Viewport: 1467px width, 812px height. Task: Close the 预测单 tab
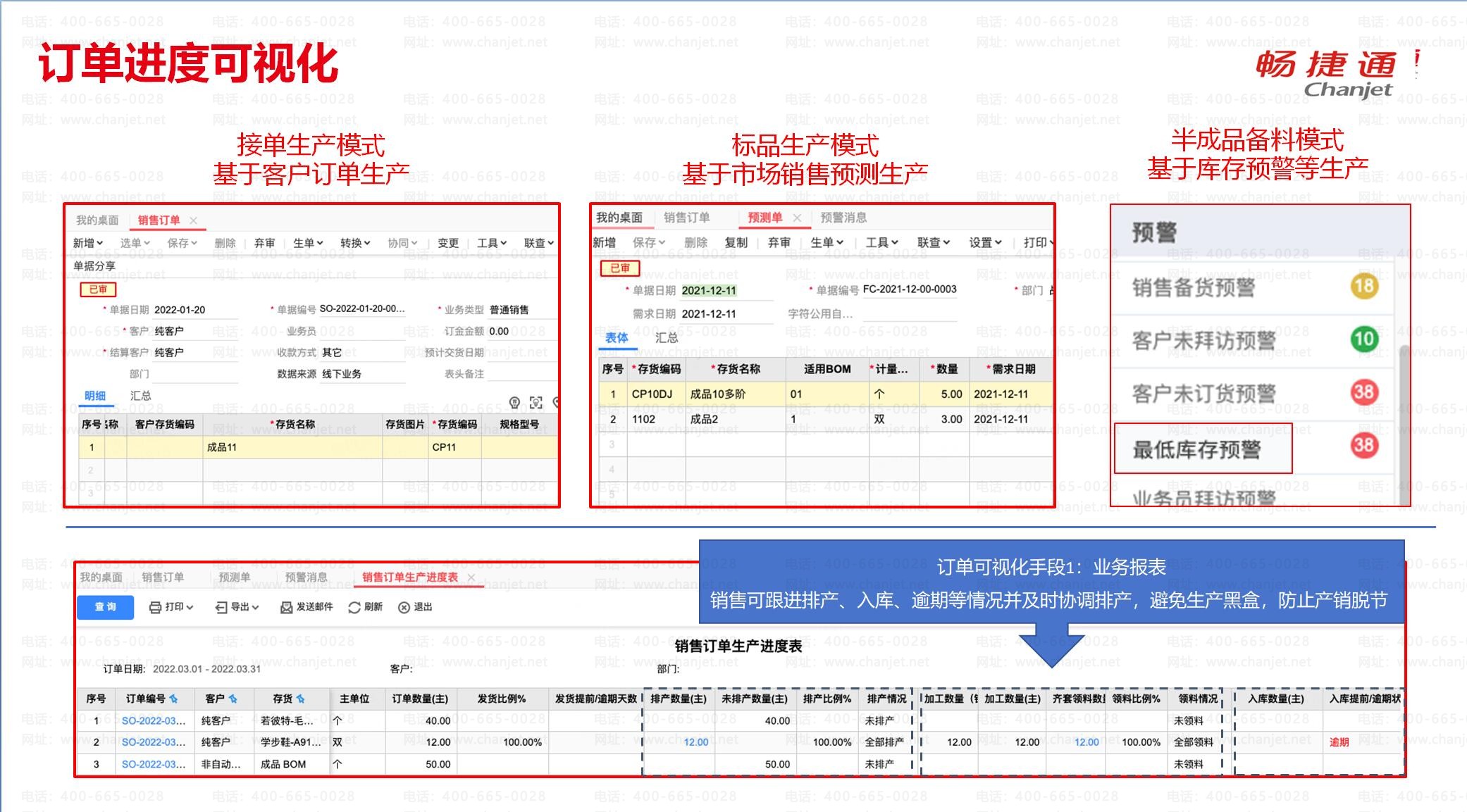(797, 218)
